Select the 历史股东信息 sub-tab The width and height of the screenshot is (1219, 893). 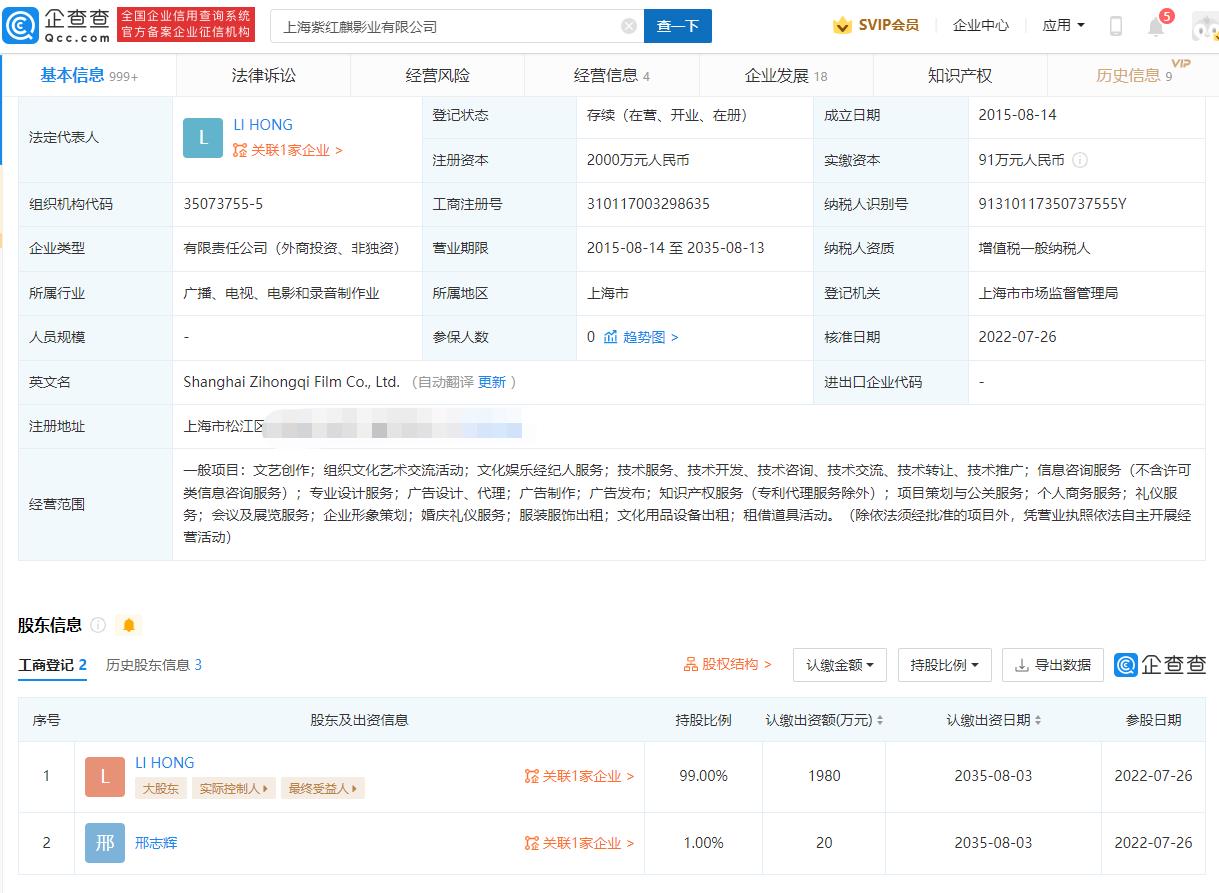click(154, 665)
